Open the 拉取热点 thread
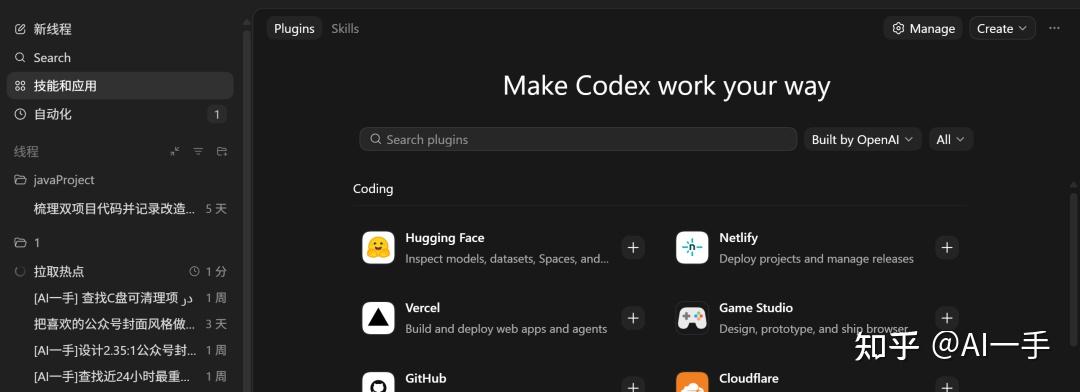 pos(120,271)
